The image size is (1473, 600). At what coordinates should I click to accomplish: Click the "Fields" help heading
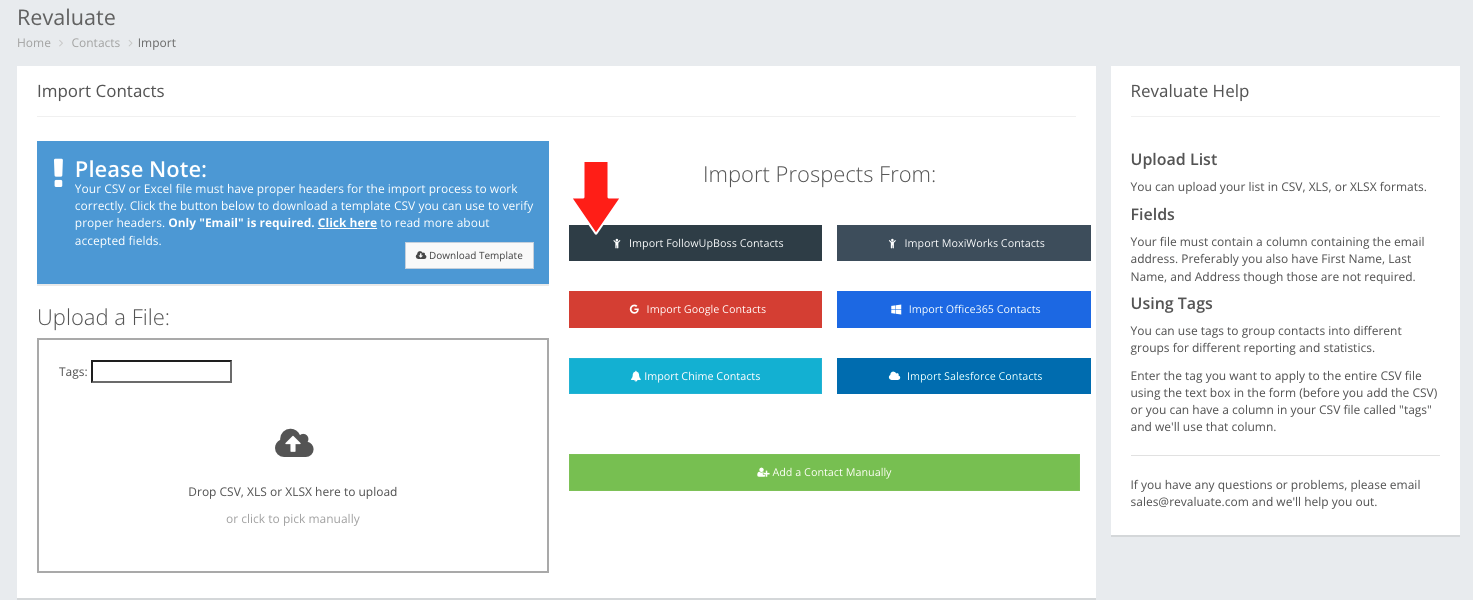pos(1153,214)
